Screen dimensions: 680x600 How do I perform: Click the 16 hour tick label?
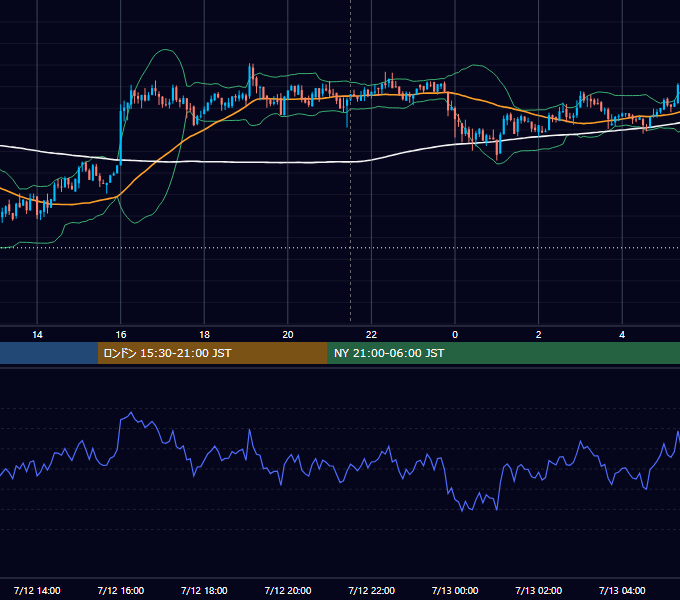[x=121, y=335]
